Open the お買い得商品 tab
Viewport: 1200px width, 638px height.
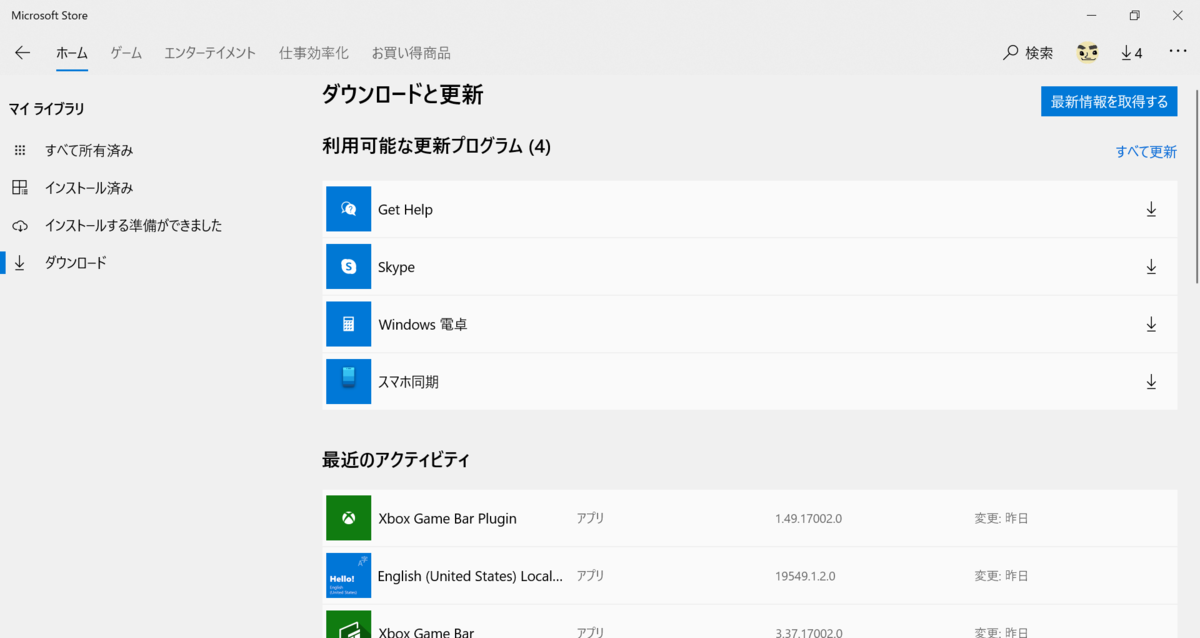tap(410, 53)
